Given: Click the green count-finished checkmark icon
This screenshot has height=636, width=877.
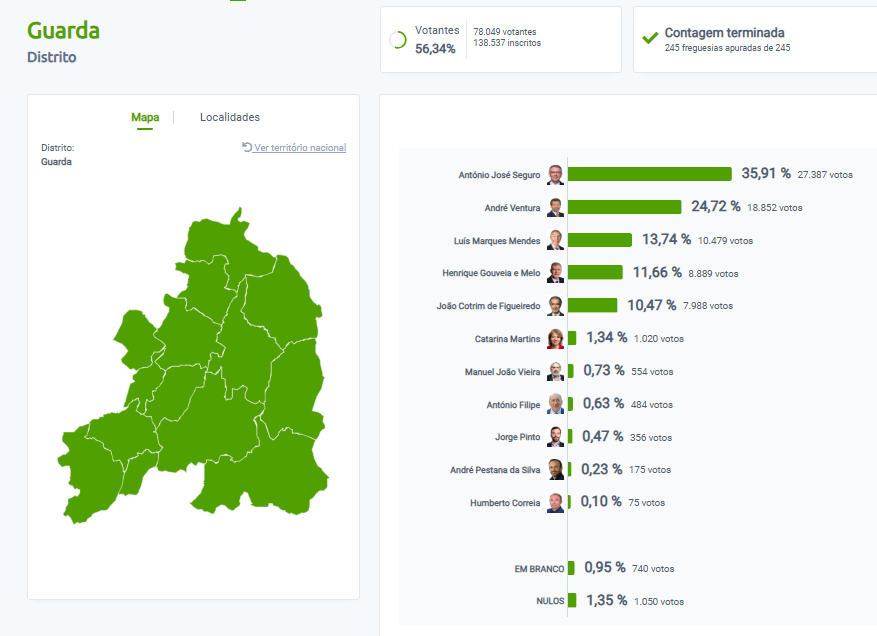Looking at the screenshot, I should click(650, 39).
